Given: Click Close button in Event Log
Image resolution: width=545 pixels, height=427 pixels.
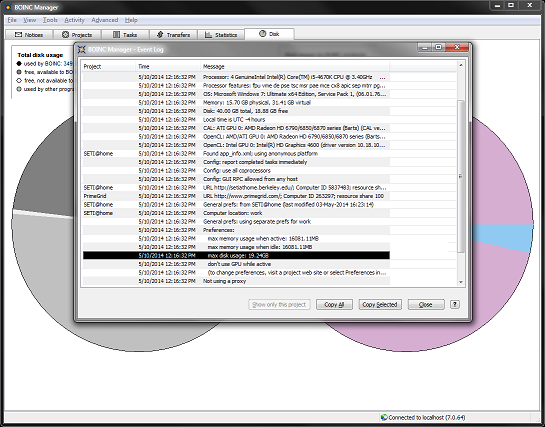Looking at the screenshot, I should 426,304.
